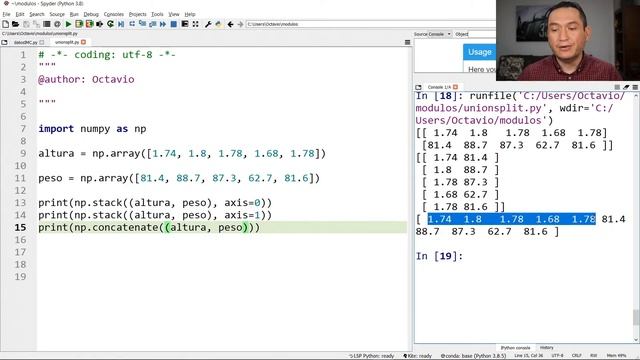Continue execution double-arrow debug icon
640x360 pixels.
pyautogui.click(x=163, y=24)
